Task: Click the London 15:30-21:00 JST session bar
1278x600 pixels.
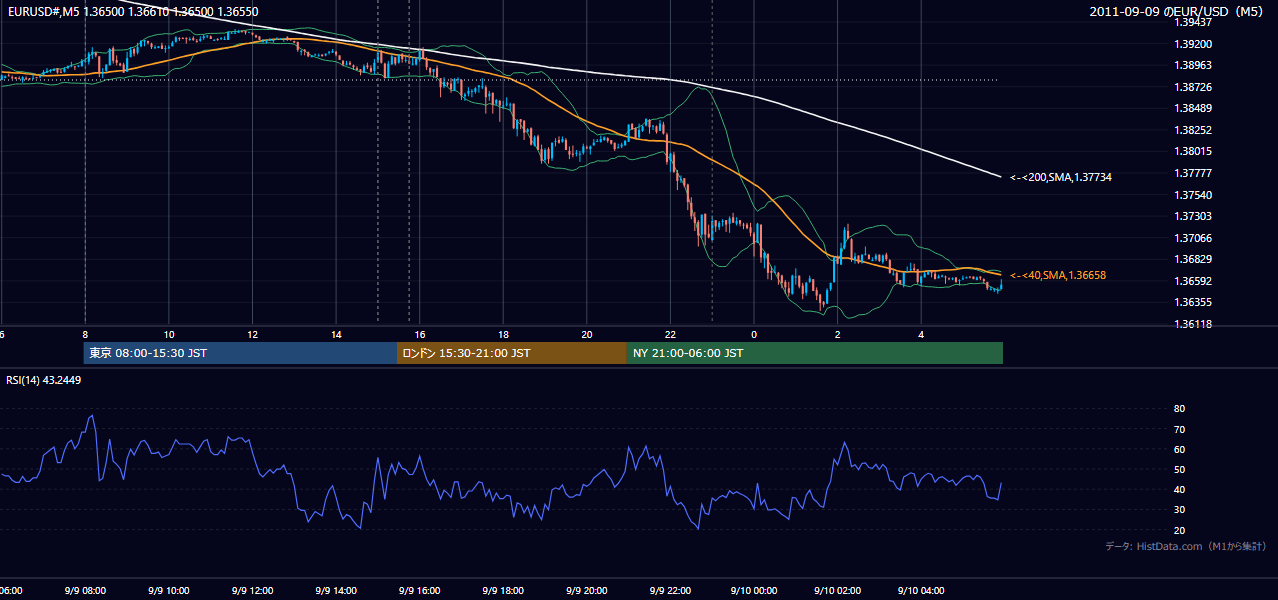Action: tap(512, 353)
